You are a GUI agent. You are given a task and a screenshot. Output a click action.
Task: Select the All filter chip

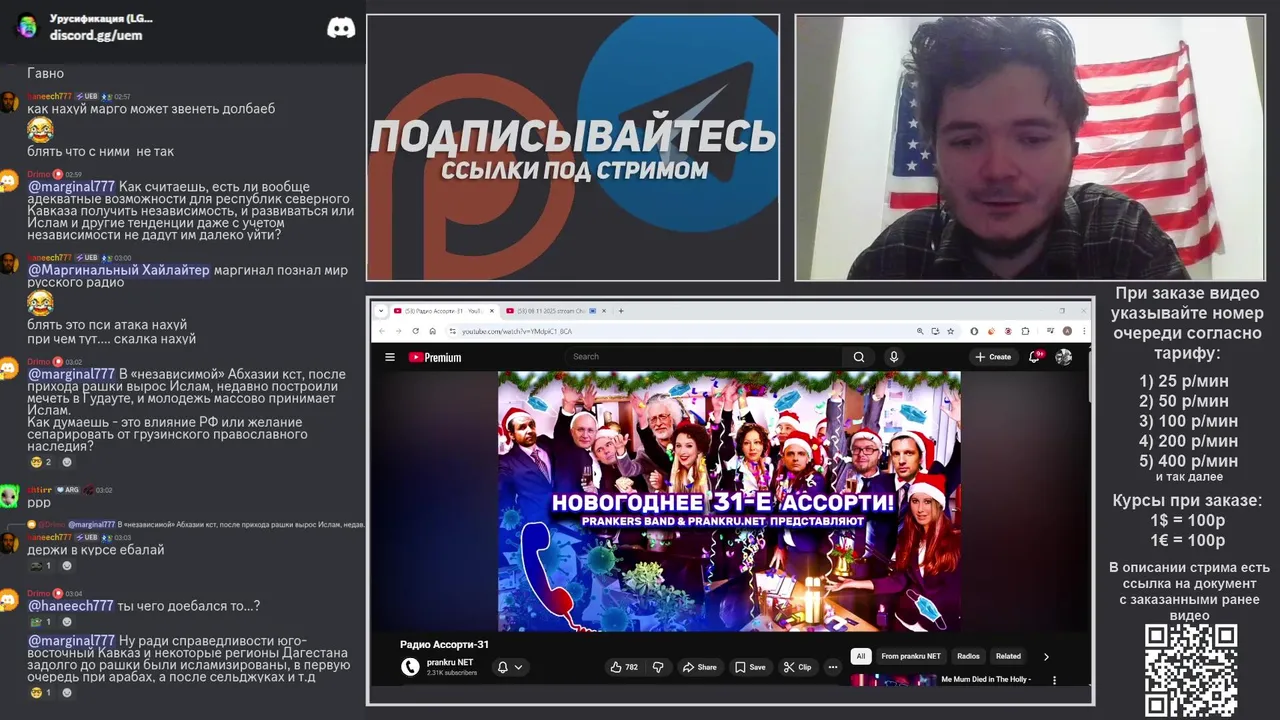click(x=860, y=657)
